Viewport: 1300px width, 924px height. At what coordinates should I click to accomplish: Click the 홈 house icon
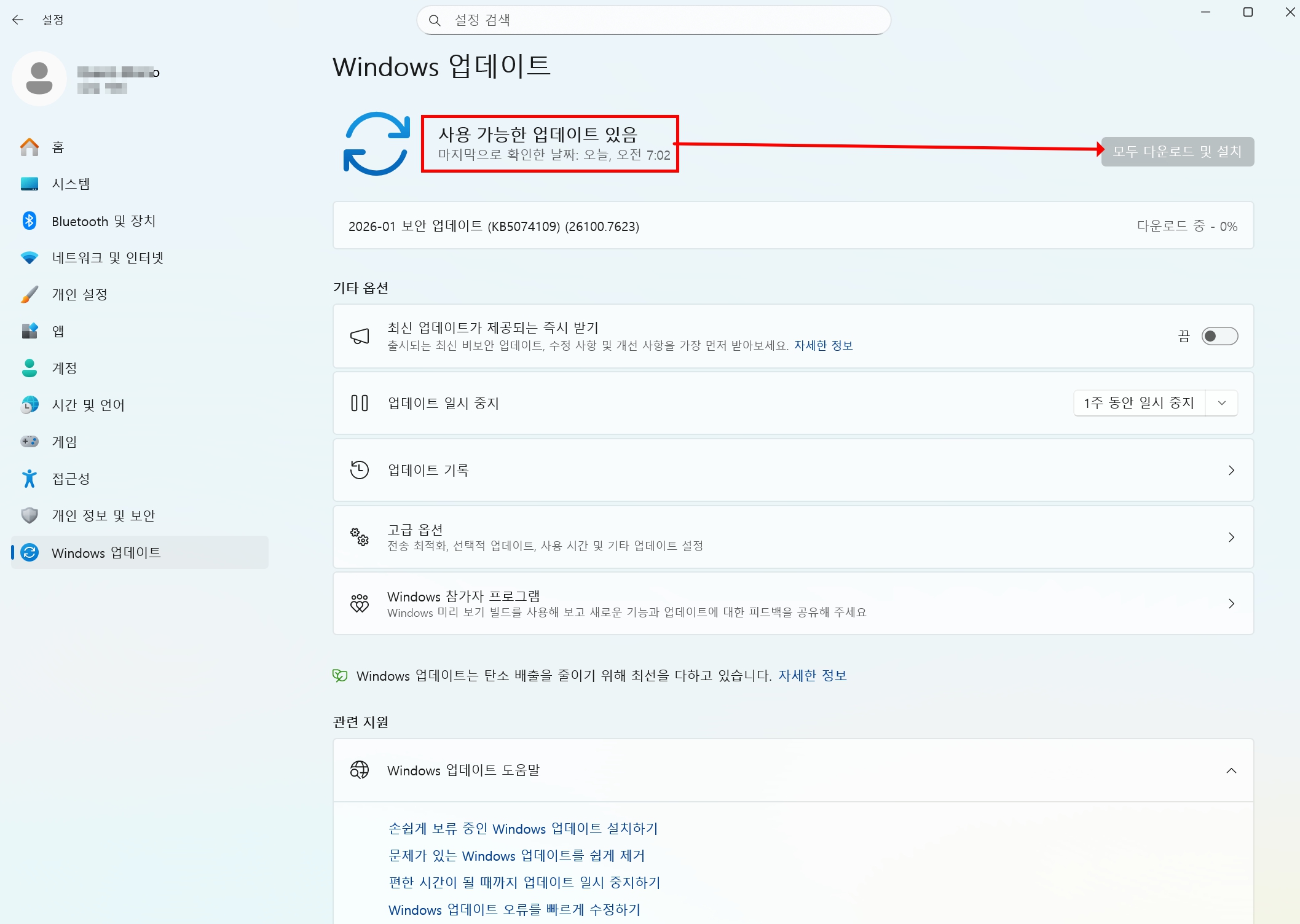point(30,147)
